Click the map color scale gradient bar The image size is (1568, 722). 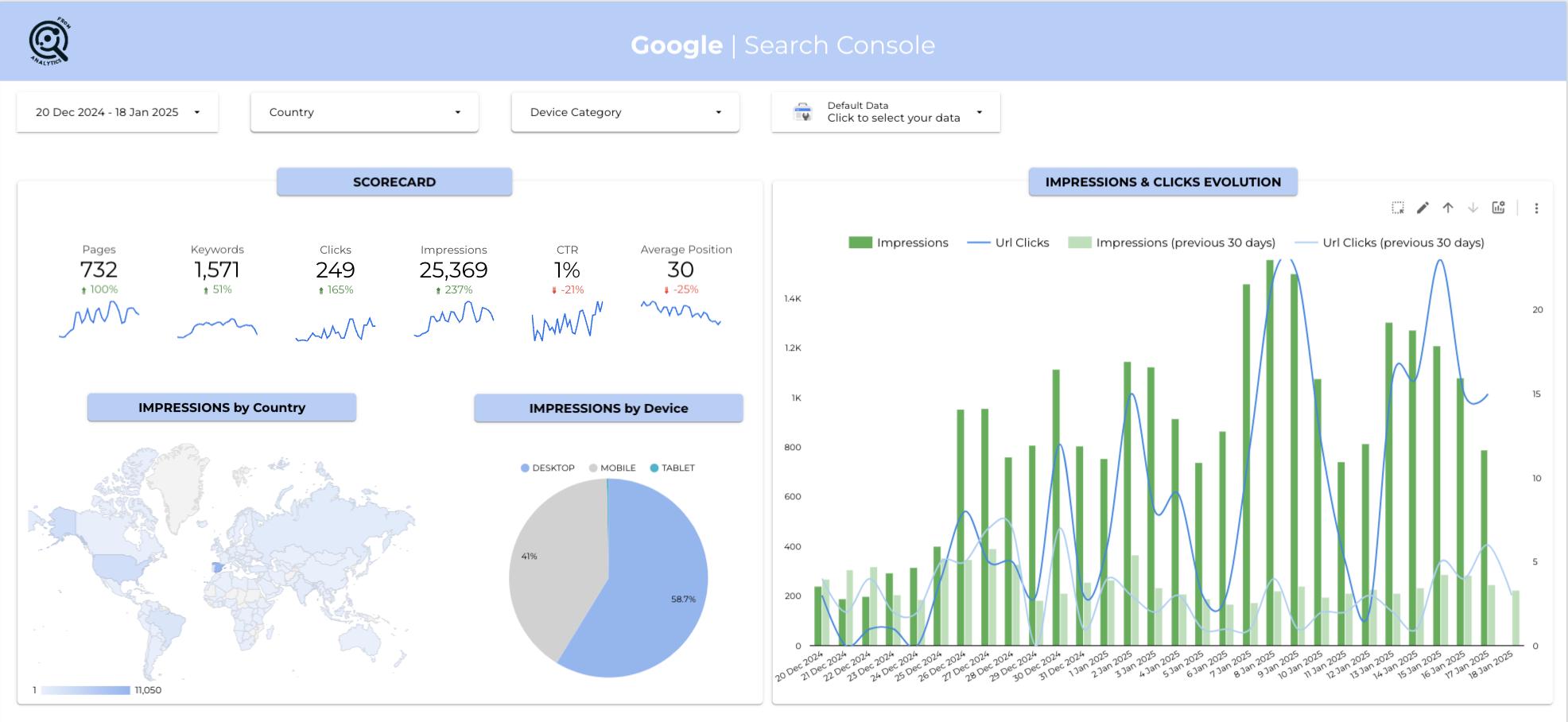tap(85, 690)
